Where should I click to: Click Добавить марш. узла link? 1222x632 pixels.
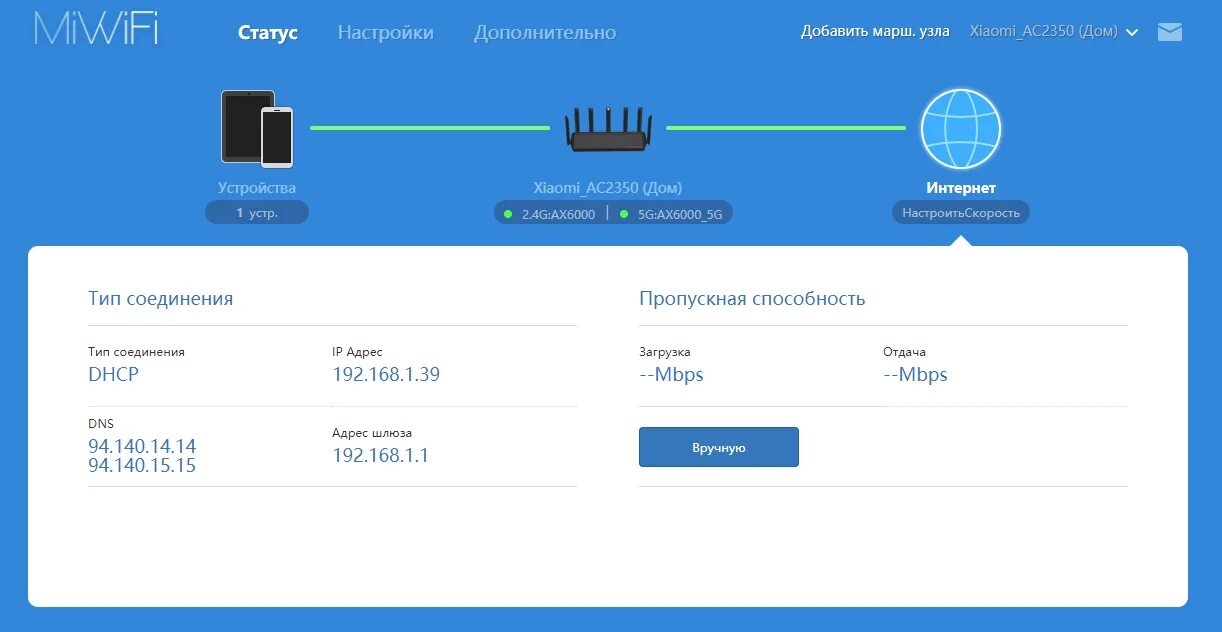tap(876, 31)
